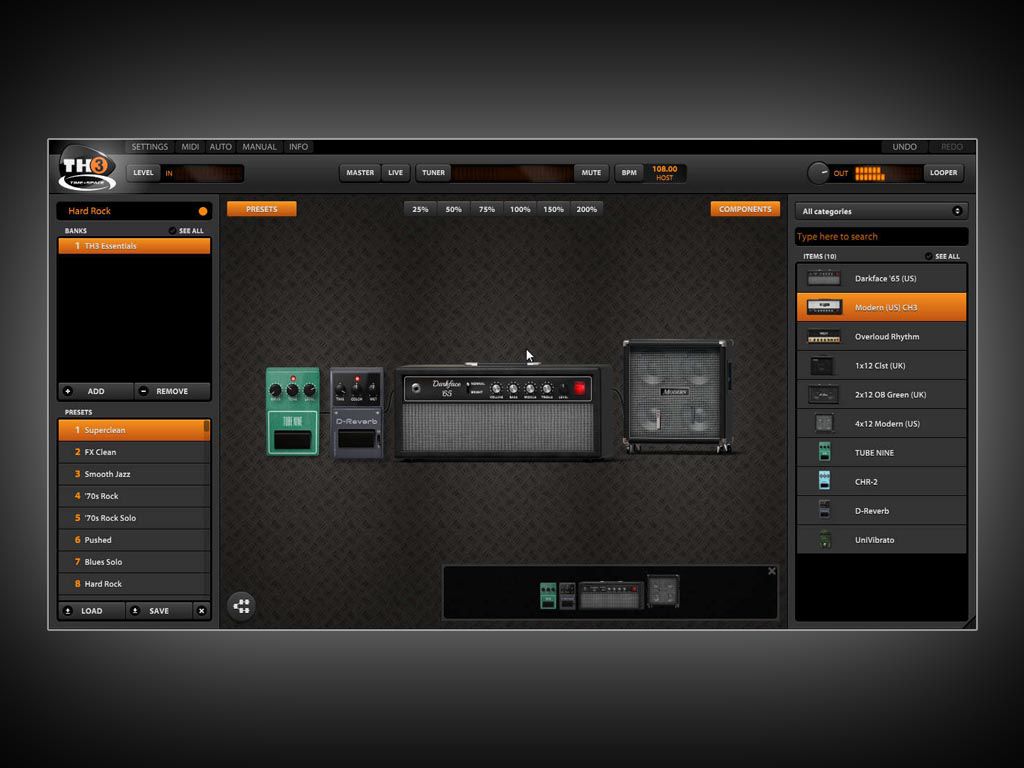Open the signal routing split icon
This screenshot has height=768, width=1024.
click(x=242, y=606)
